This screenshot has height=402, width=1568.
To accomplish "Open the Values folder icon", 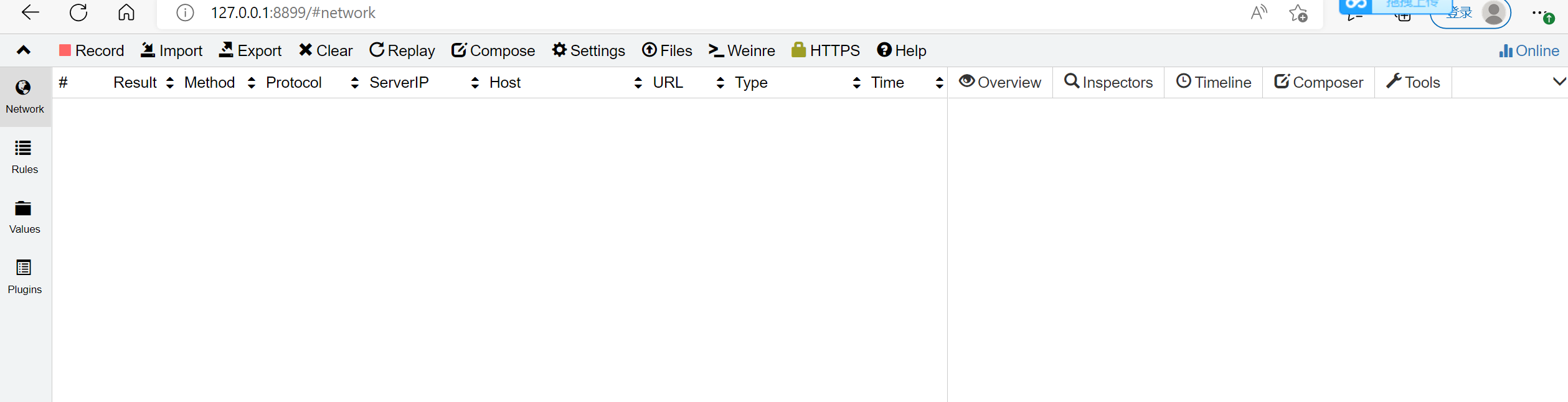I will (24, 208).
